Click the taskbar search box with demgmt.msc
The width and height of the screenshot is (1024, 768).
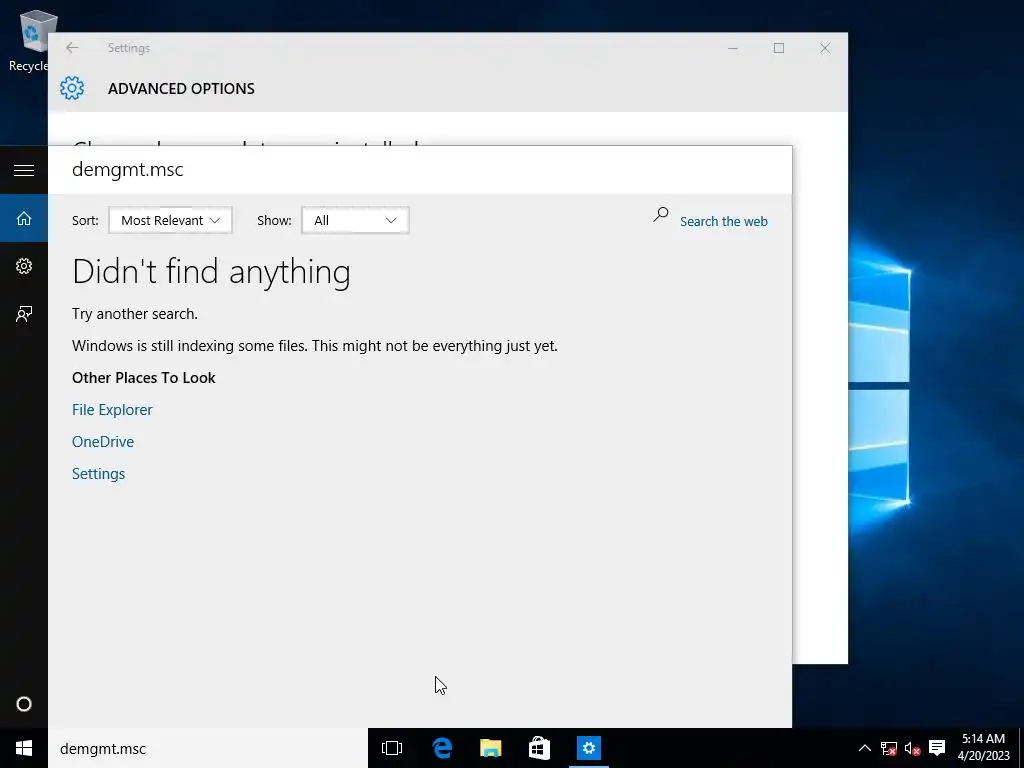(x=208, y=748)
